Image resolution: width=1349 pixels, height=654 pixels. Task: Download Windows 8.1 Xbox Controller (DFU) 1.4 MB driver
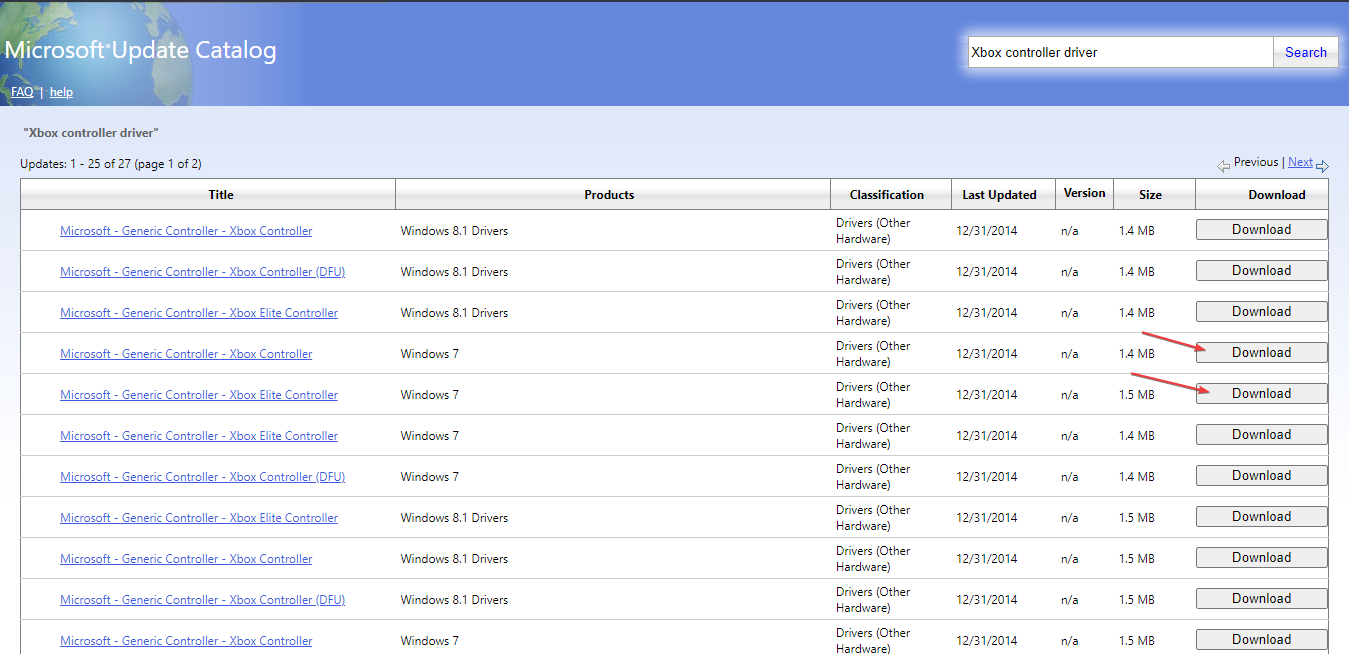[1261, 271]
